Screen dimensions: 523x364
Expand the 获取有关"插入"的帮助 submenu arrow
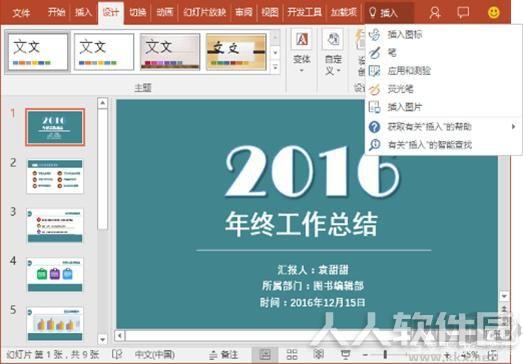(x=514, y=127)
